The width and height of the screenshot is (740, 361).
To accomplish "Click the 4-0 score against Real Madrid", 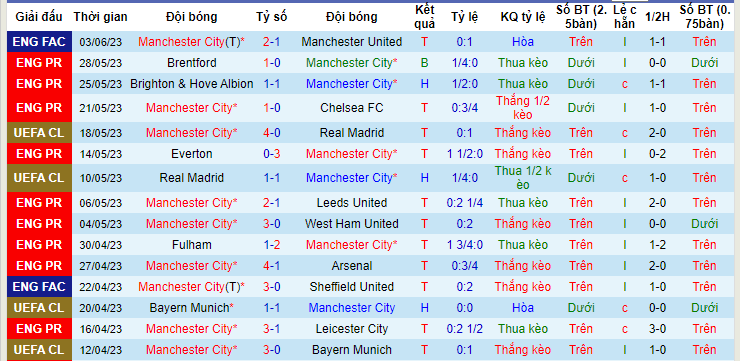I will tap(272, 133).
